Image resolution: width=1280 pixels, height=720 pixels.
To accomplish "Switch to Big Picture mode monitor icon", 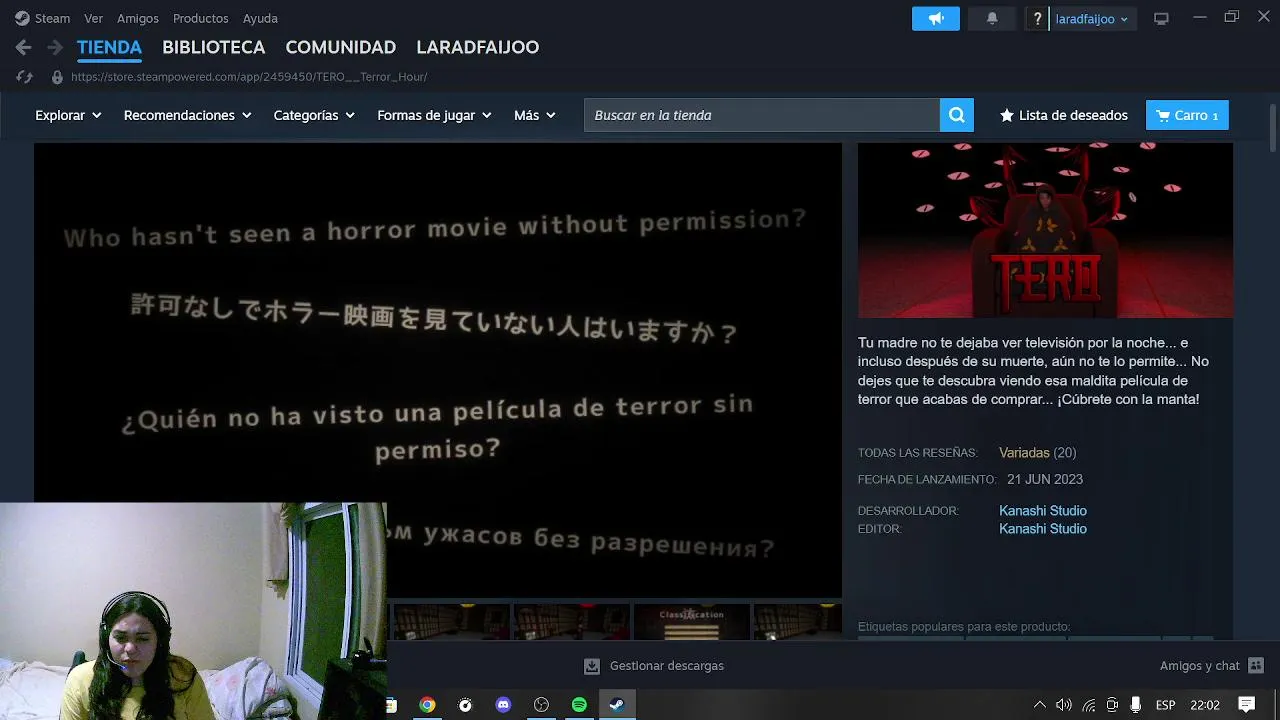I will (1161, 19).
